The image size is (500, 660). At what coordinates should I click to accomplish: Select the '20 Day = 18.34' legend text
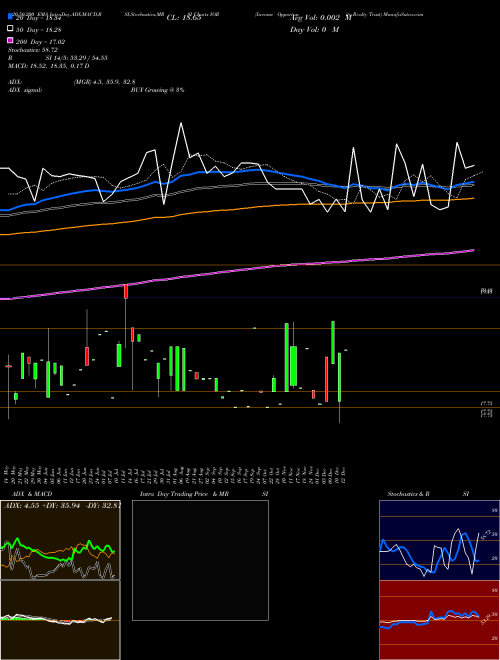pos(38,18)
